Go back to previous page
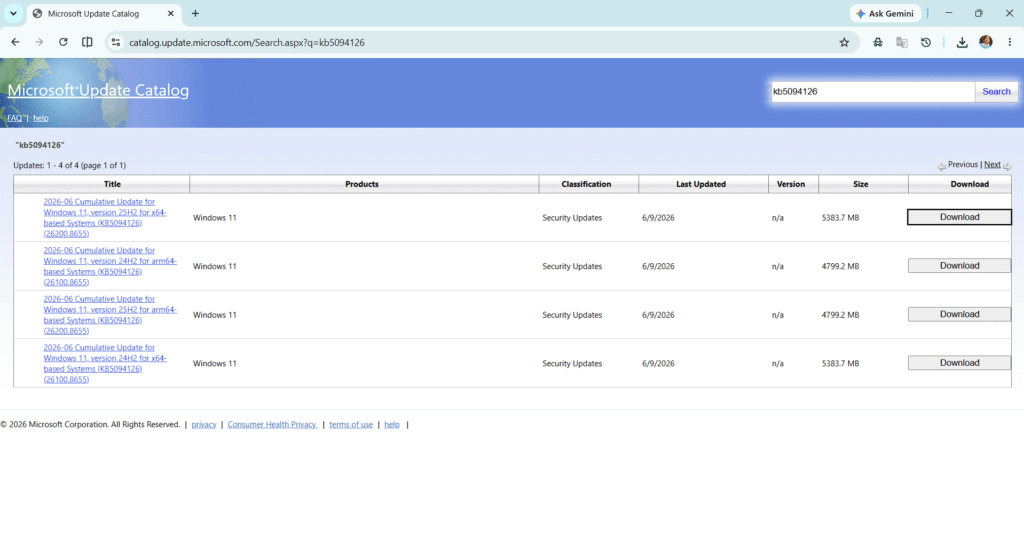1024x542 pixels. coord(15,42)
